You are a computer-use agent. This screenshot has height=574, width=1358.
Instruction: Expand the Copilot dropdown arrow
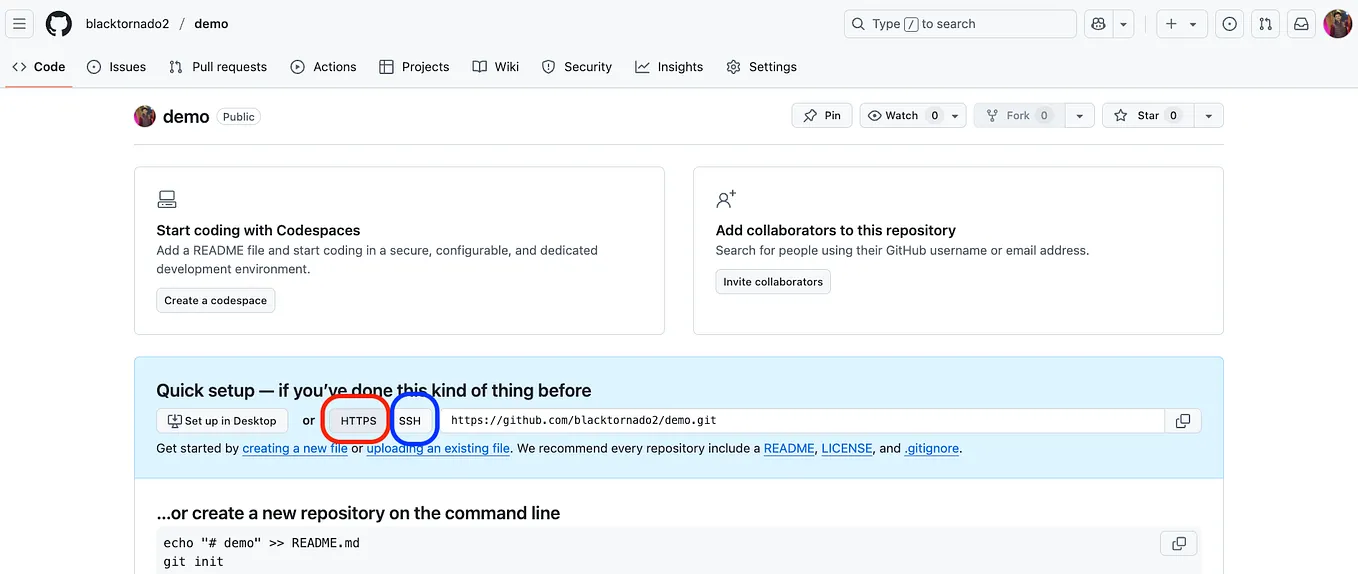[x=1125, y=24]
